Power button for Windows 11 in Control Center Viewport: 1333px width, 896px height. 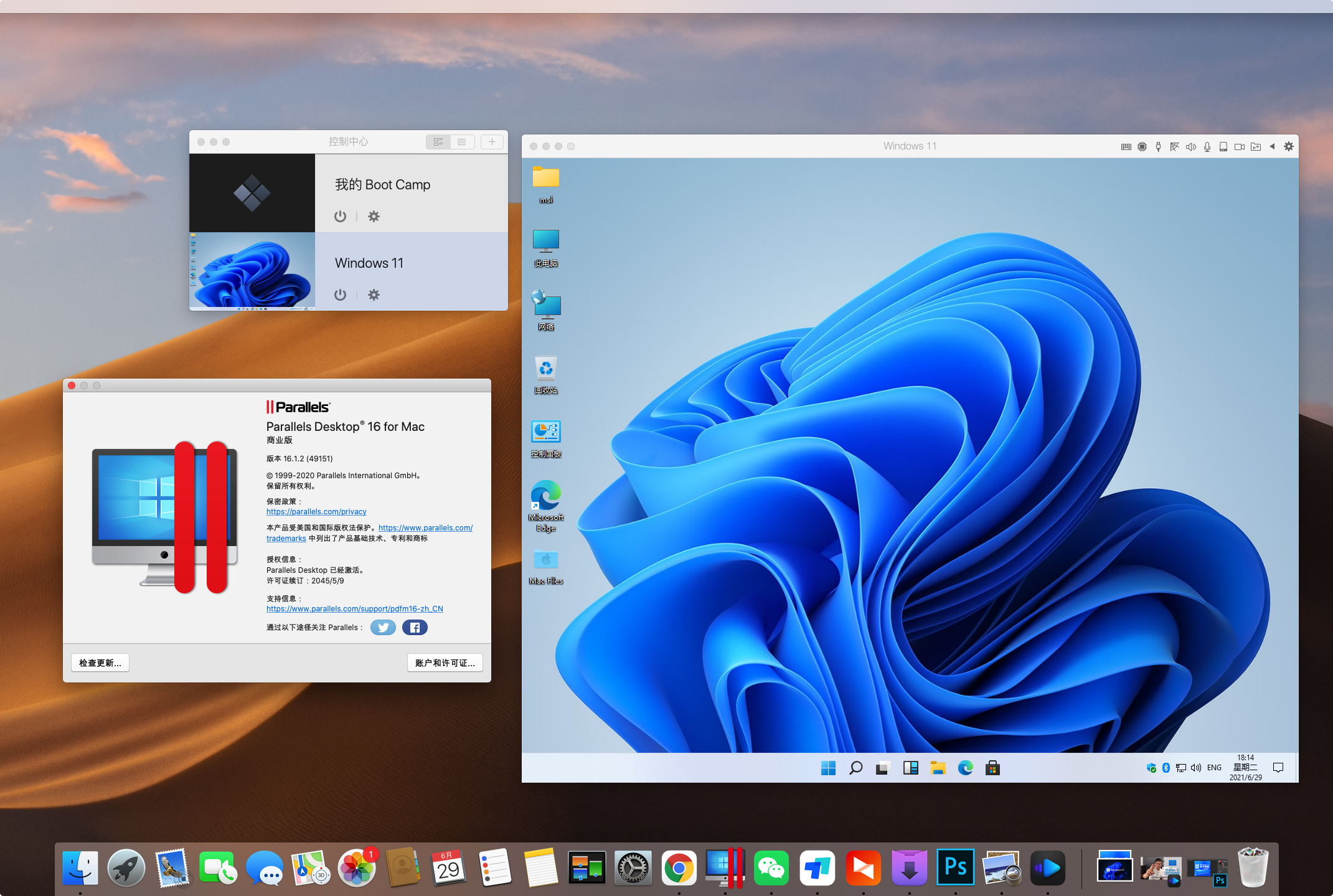[340, 295]
